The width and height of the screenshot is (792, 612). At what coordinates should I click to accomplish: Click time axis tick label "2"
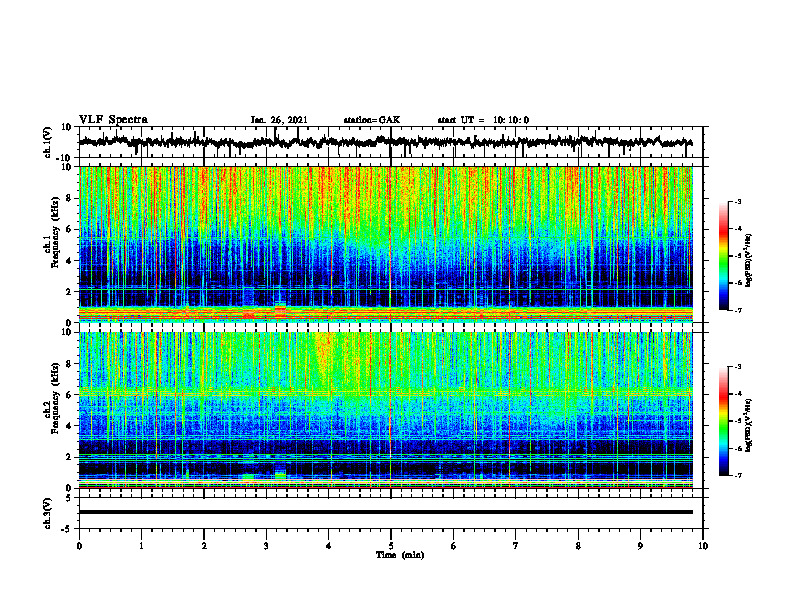204,546
